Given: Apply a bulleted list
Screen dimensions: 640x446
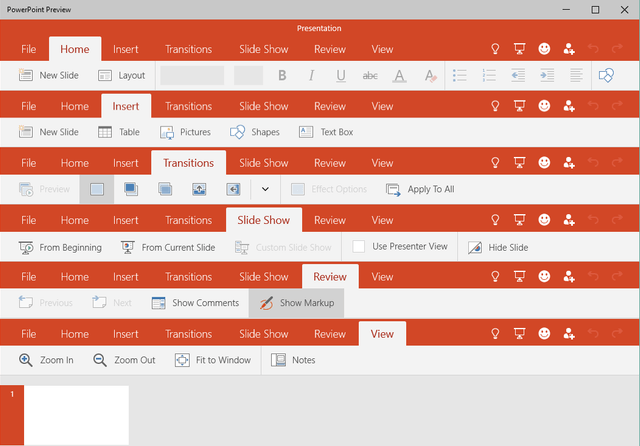Looking at the screenshot, I should pos(460,75).
